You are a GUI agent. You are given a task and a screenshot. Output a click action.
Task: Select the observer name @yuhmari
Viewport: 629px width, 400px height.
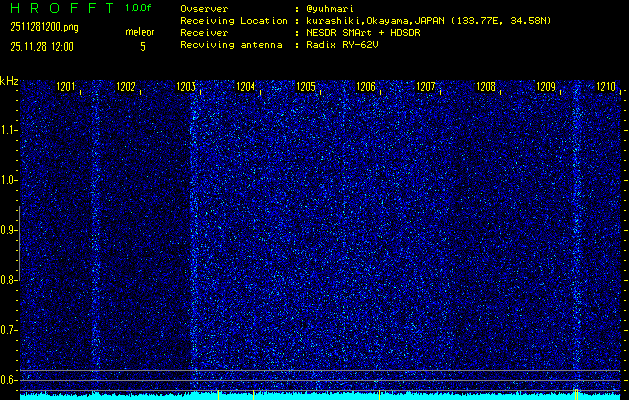[x=330, y=9]
